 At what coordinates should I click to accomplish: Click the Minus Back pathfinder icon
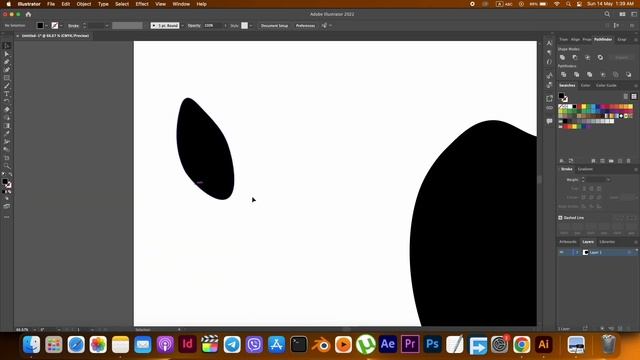[629, 75]
